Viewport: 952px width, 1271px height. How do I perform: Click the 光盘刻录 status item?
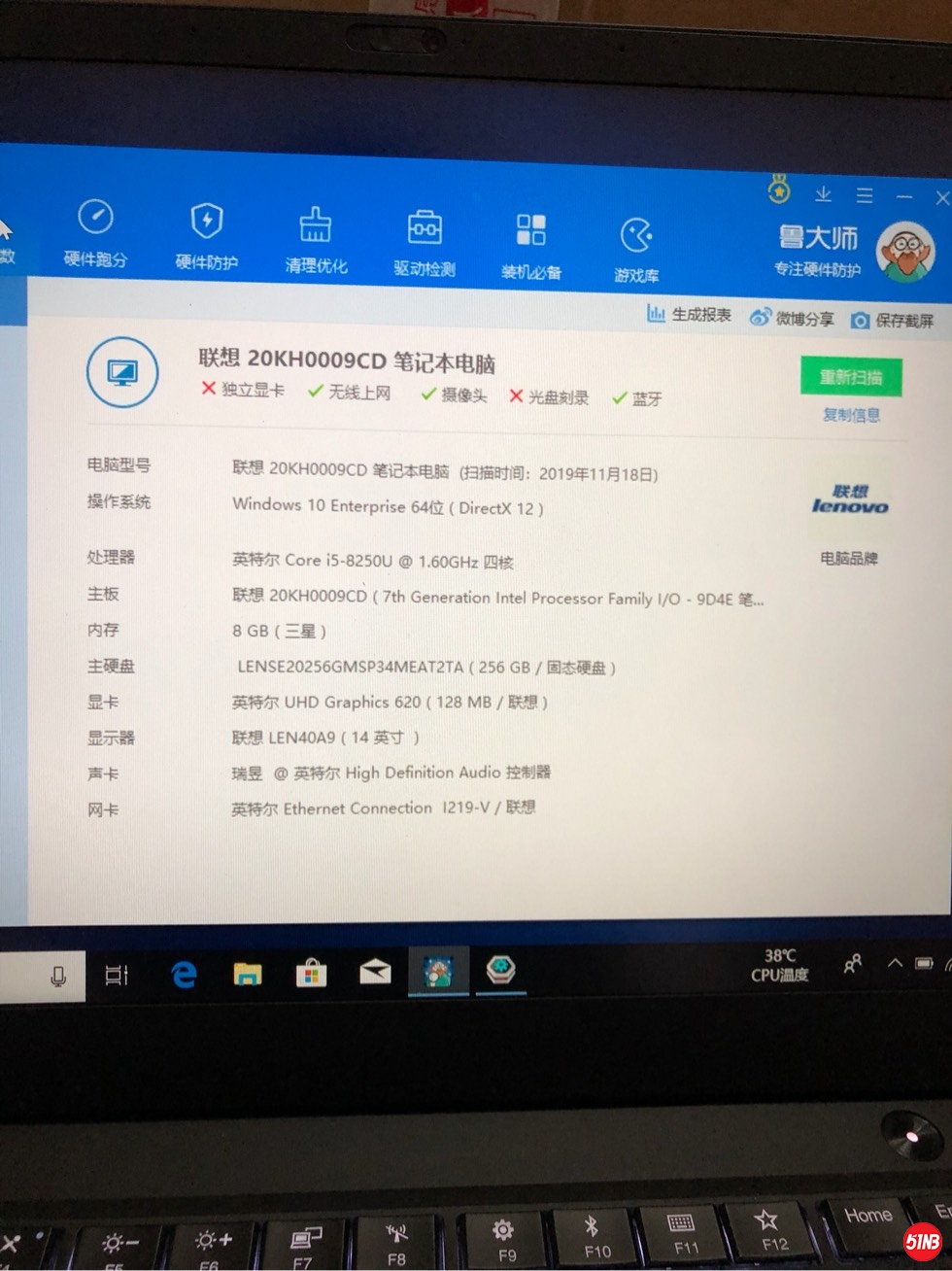pos(549,396)
